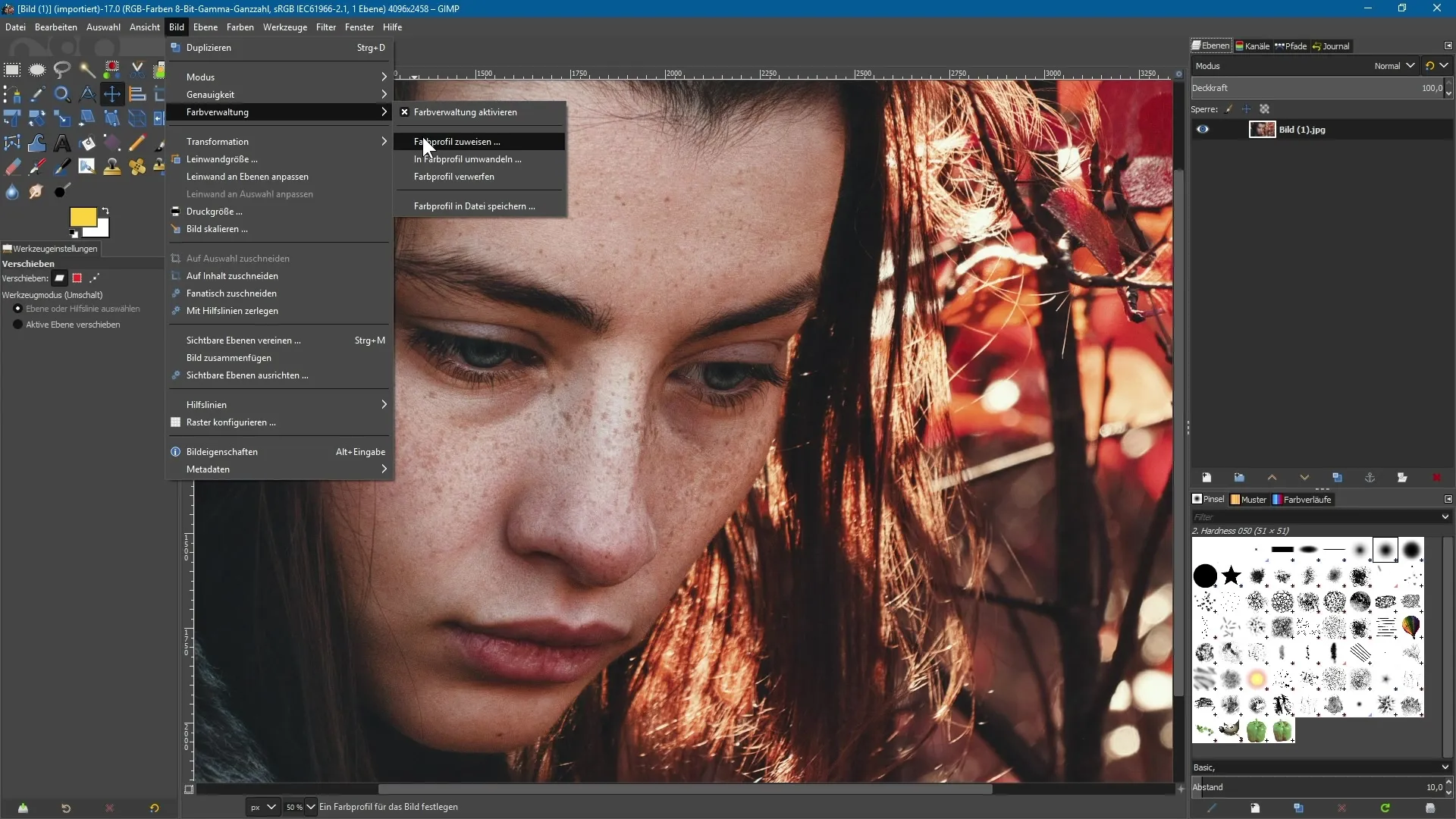Choose Farbprofil verwerfen menu entry
This screenshot has width=1456, height=819.
pyautogui.click(x=479, y=177)
